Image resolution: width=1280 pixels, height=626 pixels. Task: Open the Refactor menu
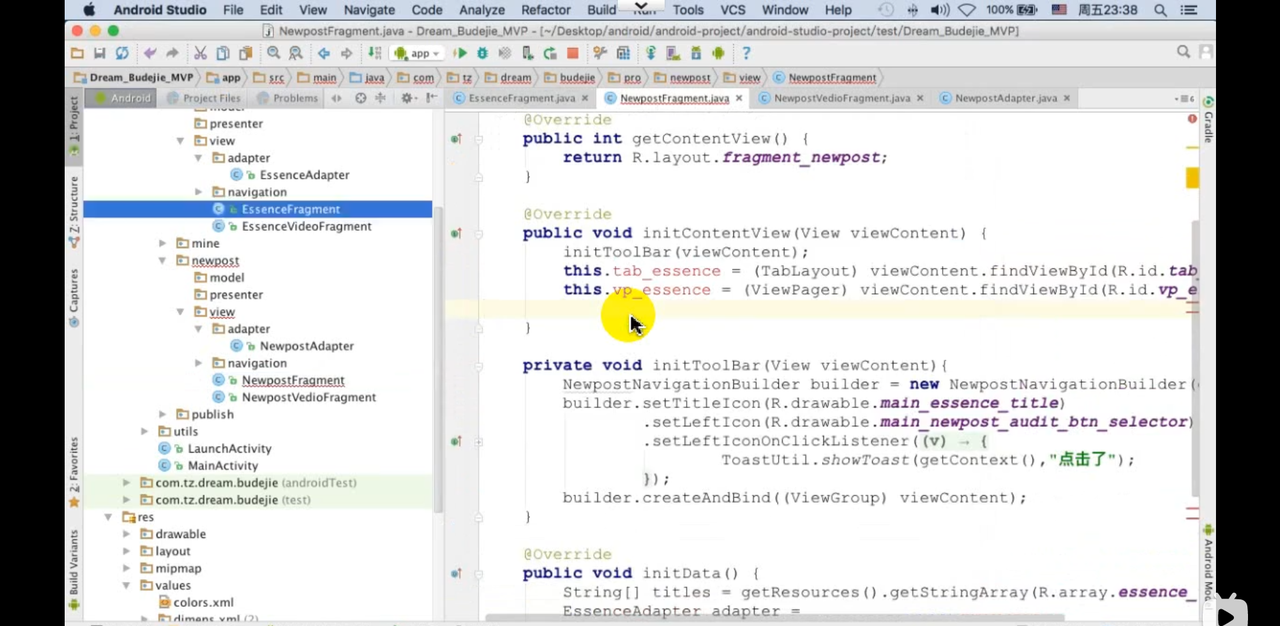tap(545, 10)
